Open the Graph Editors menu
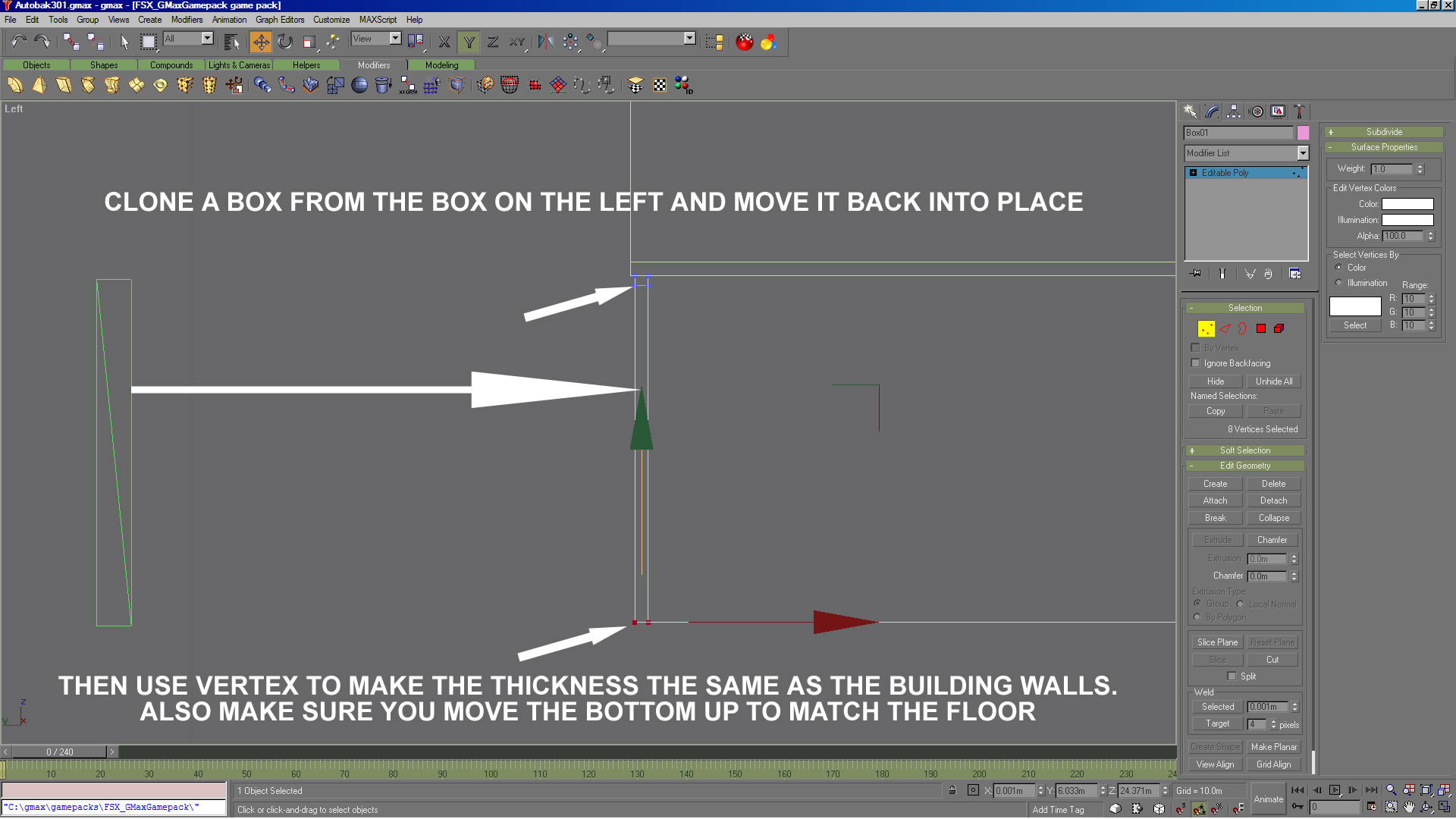 279,20
